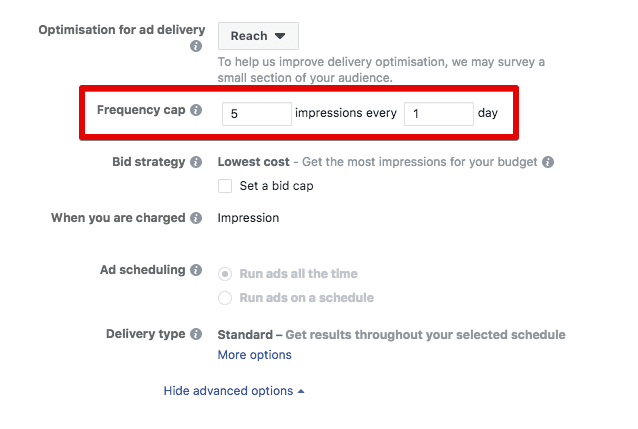This screenshot has width=638, height=429.
Task: Click the Frequency cap info icon
Action: click(196, 110)
